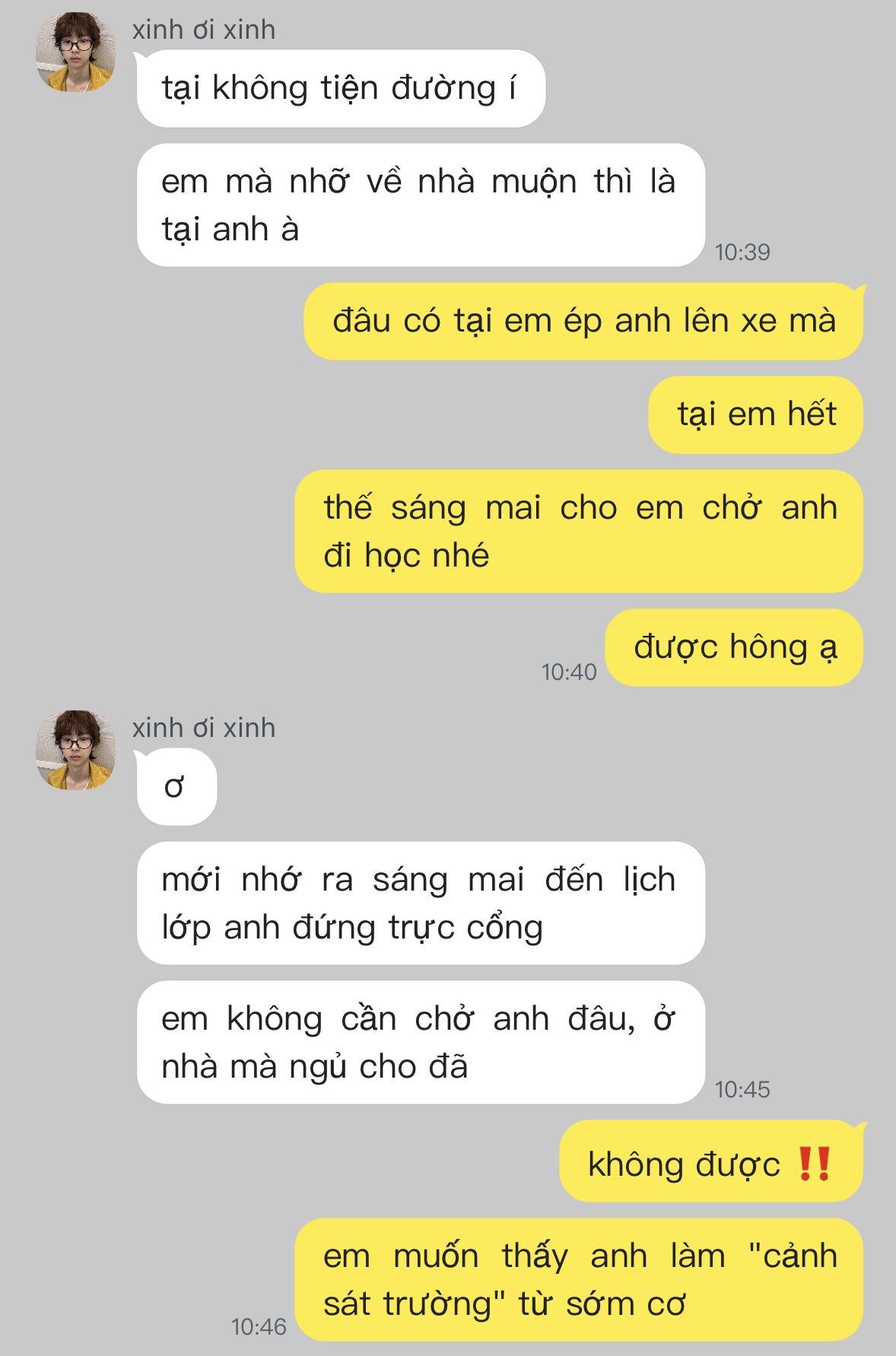896x1356 pixels.
Task: Tap the top sender profile avatar
Action: 75,52
